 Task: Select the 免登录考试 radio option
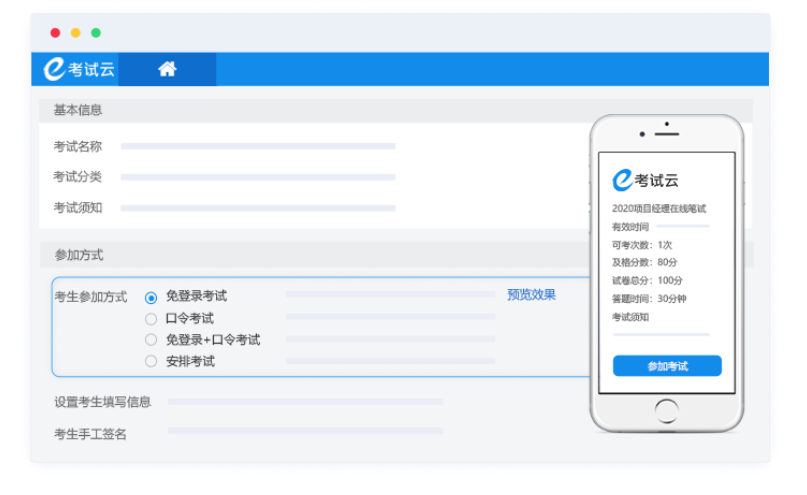(x=151, y=297)
